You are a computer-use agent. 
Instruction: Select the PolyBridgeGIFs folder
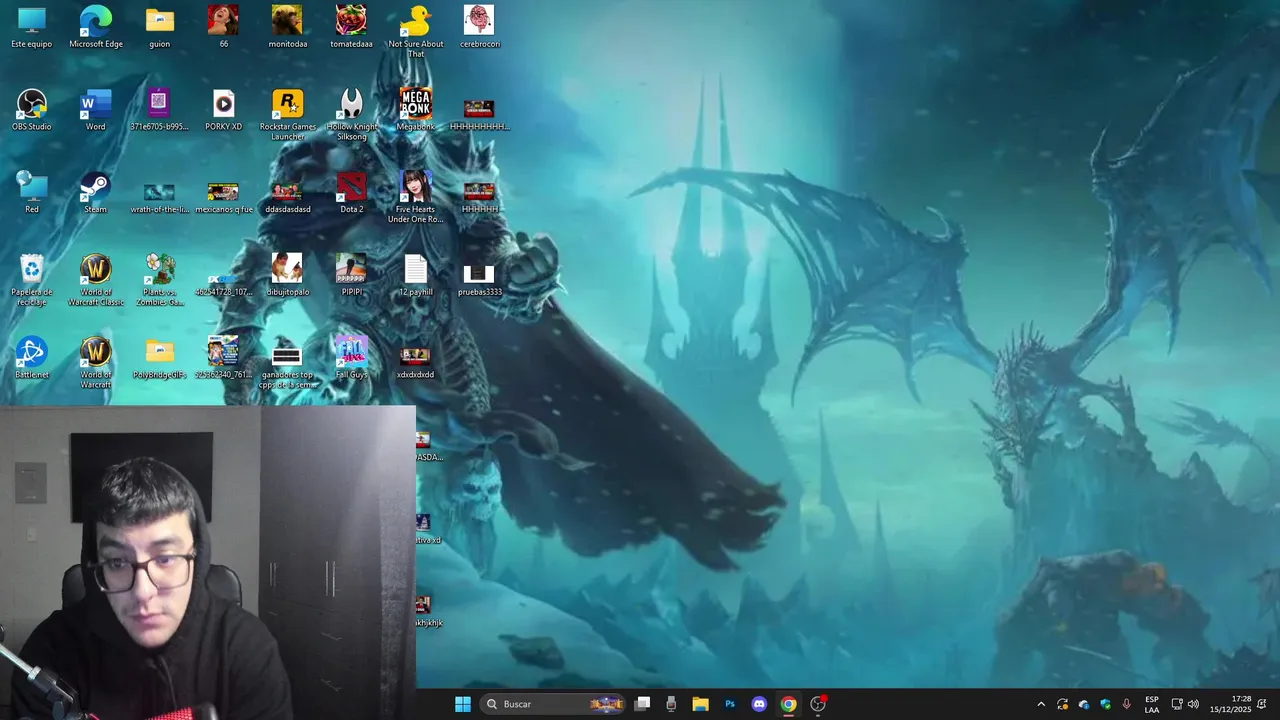159,358
